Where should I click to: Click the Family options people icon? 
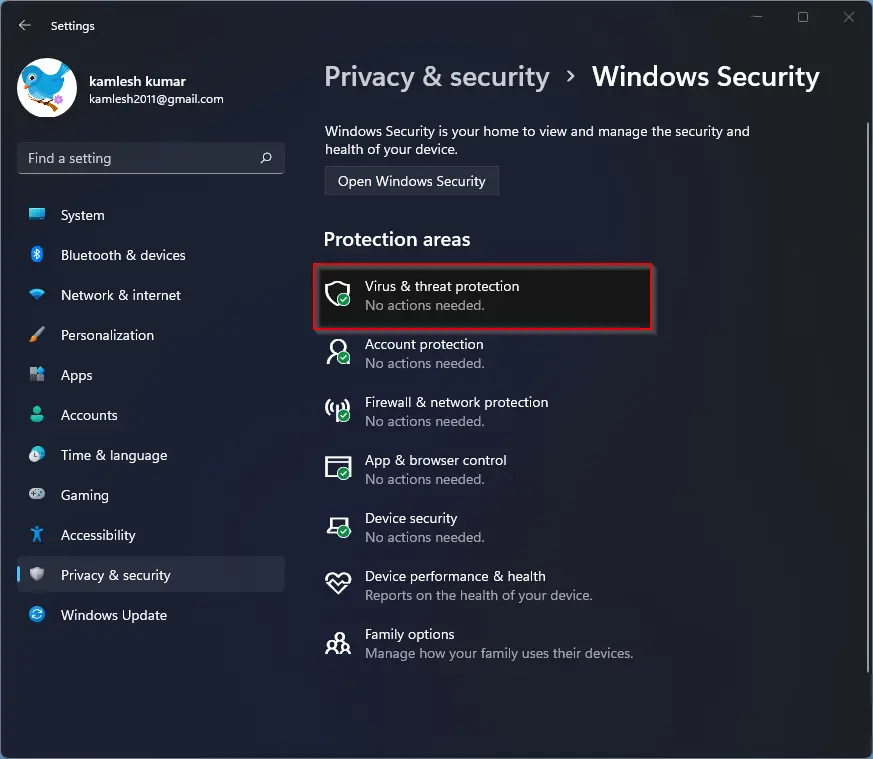point(337,643)
